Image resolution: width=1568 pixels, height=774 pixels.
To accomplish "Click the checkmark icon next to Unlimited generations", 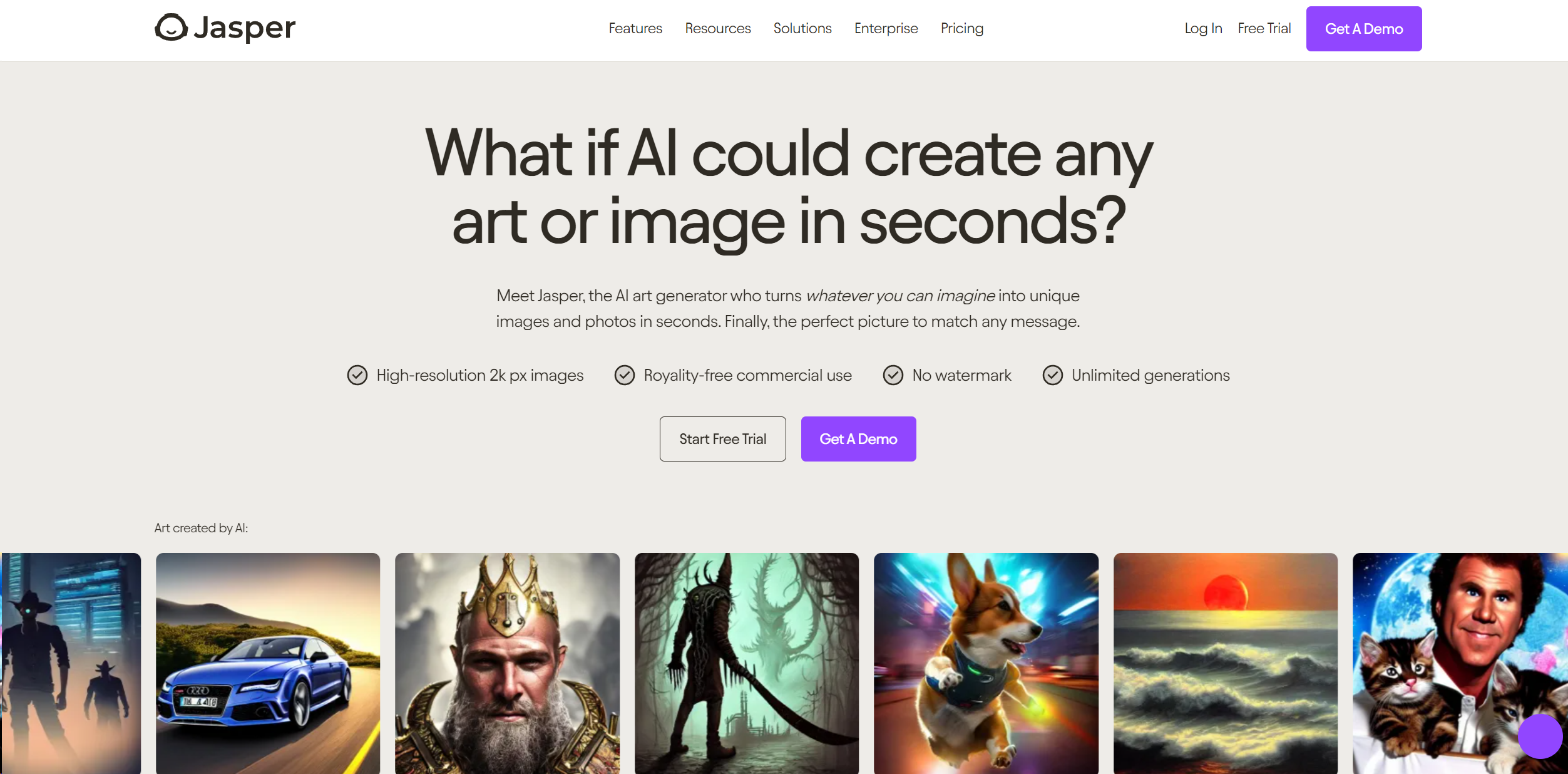I will 1053,375.
